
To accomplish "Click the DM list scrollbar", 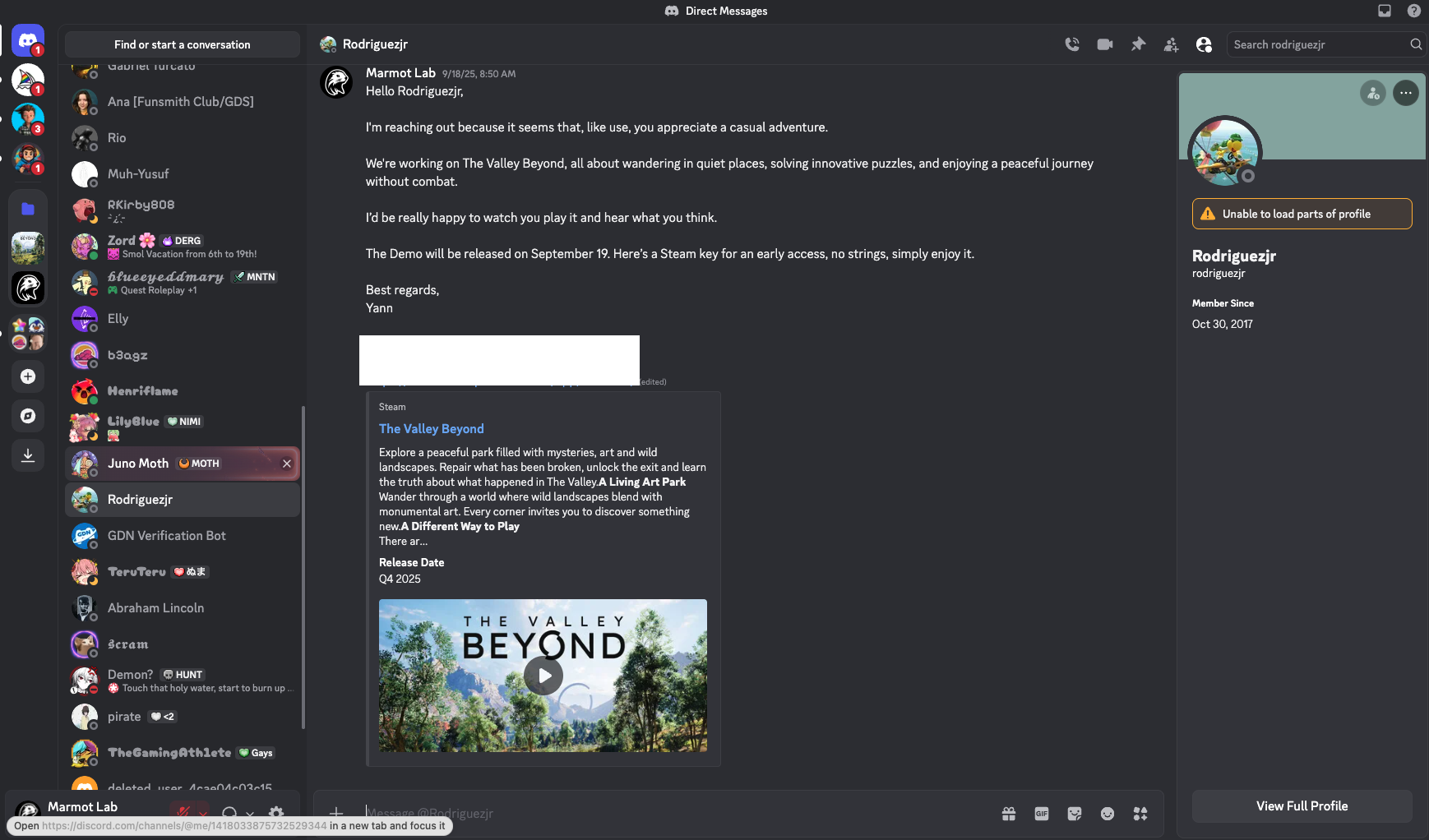I will point(303,567).
